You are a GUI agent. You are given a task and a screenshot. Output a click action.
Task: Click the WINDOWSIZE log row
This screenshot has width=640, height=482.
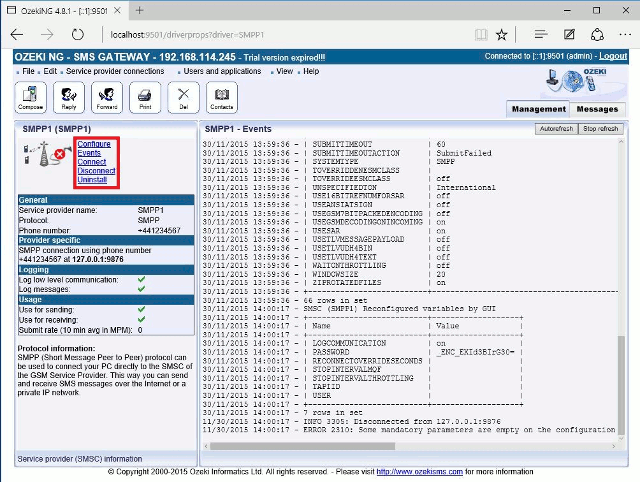click(324, 274)
